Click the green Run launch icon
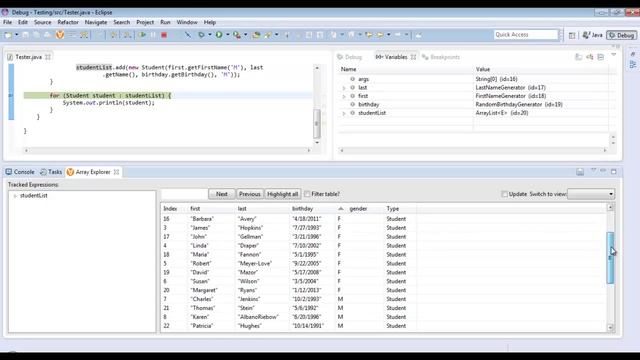The height and width of the screenshot is (360, 640). [219, 35]
